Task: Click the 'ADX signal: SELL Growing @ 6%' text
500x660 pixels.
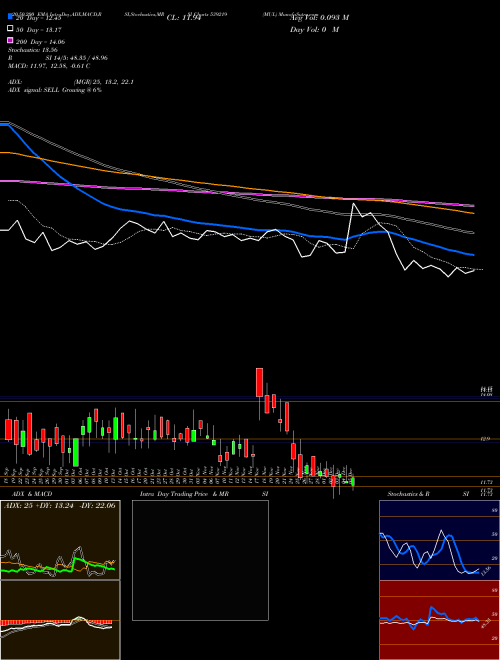Action: click(x=55, y=90)
